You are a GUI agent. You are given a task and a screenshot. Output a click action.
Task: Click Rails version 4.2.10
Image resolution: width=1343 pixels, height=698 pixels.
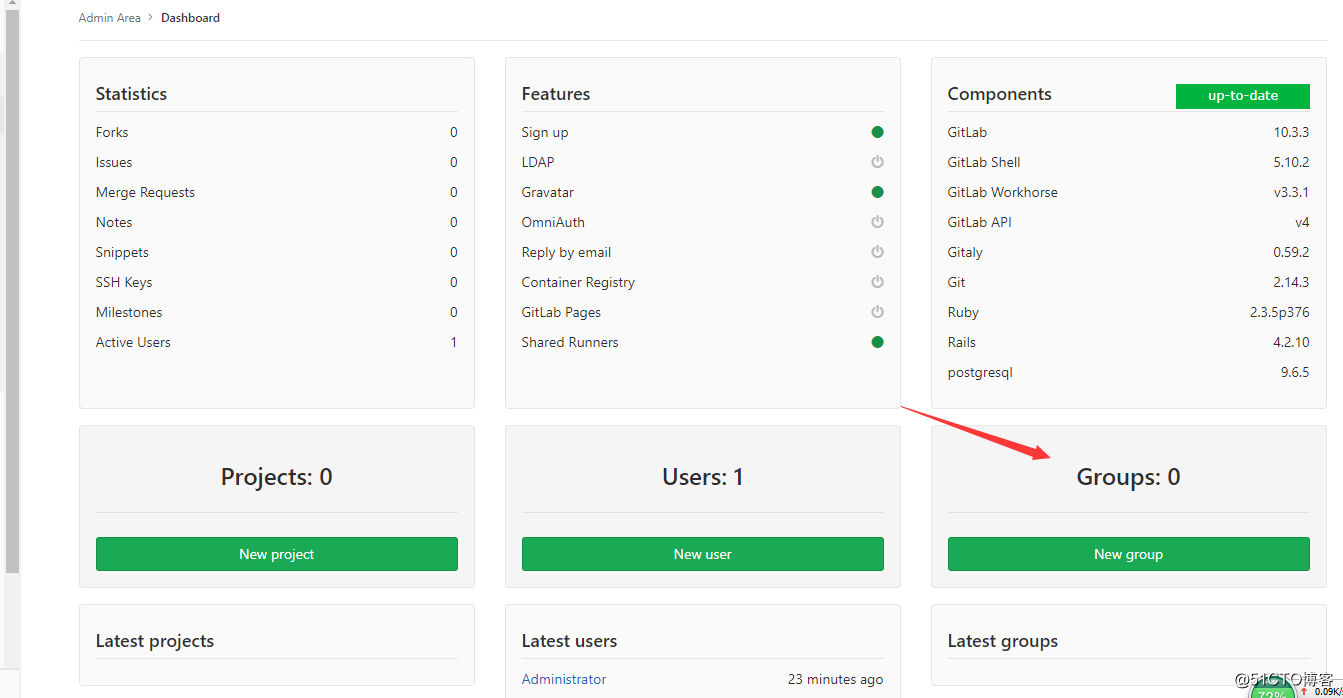(1291, 342)
